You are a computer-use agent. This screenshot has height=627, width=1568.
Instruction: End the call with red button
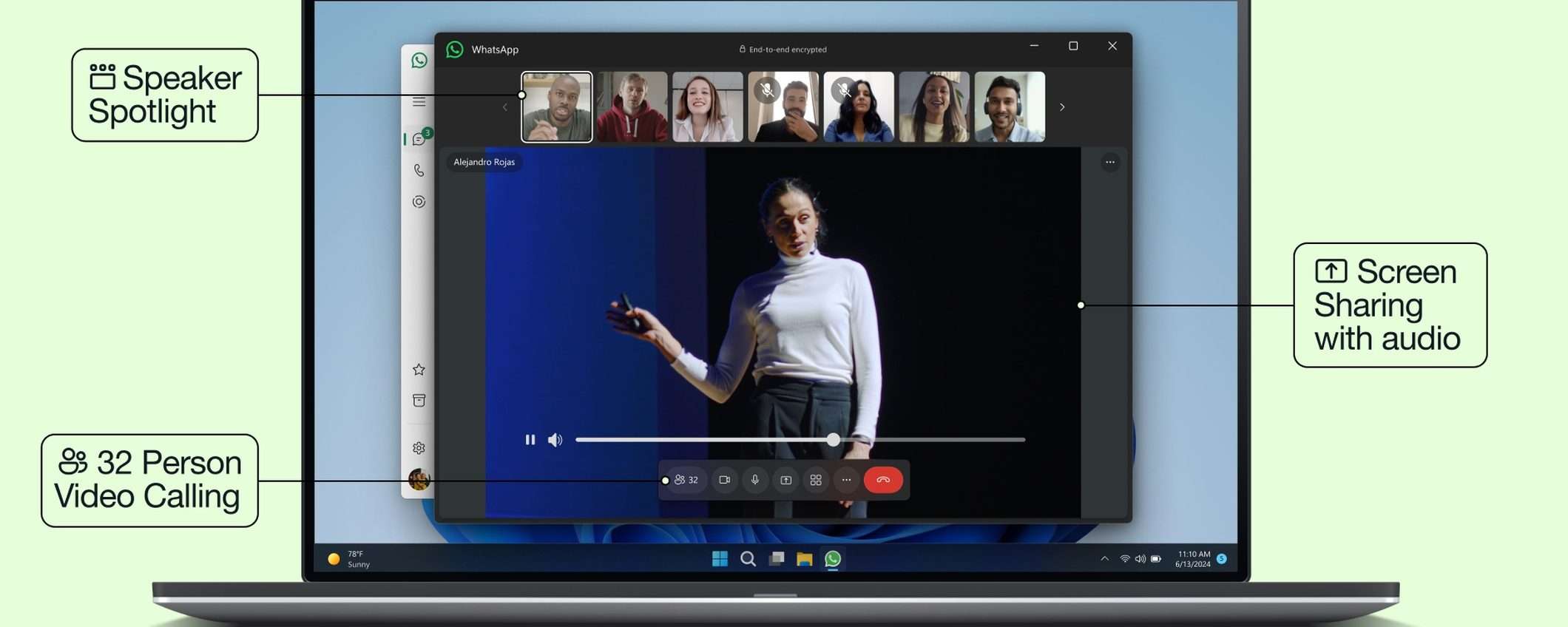tap(882, 480)
